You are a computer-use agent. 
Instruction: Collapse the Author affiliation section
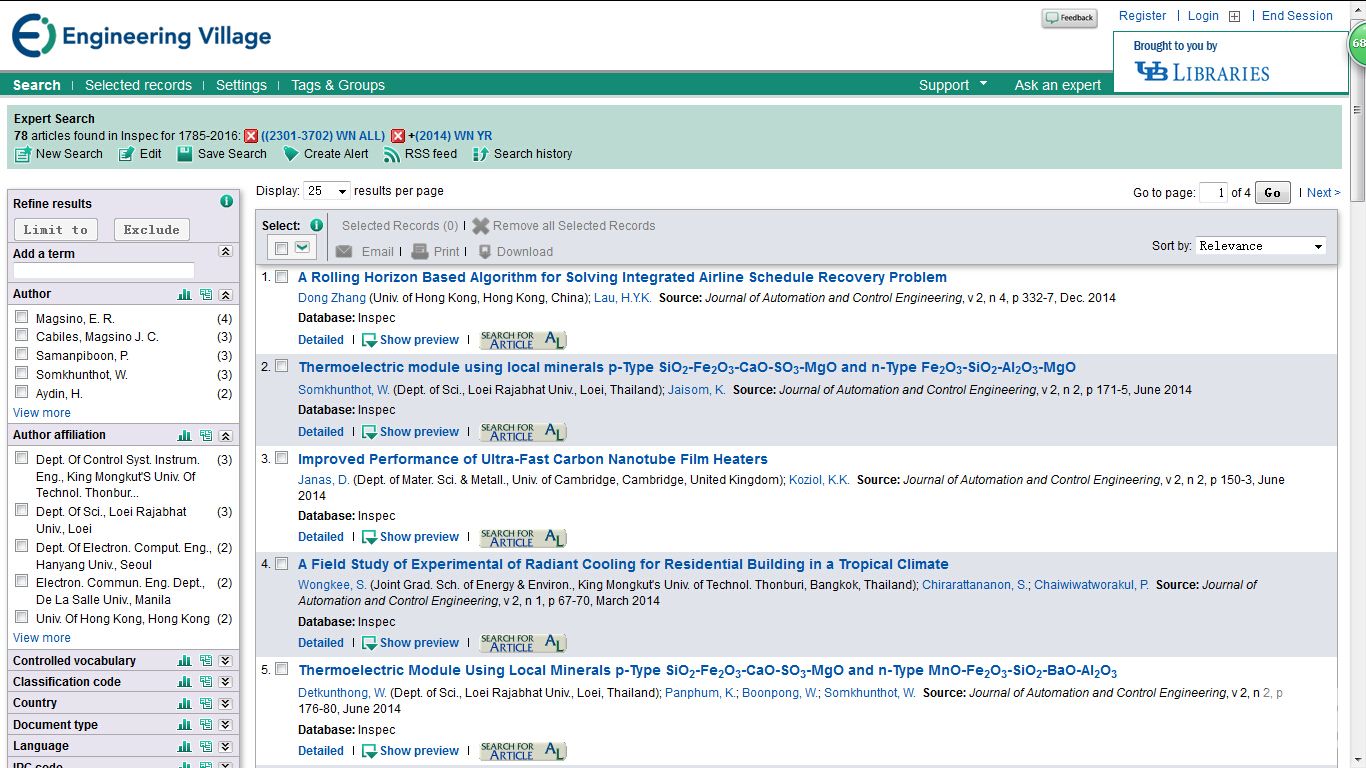[226, 436]
